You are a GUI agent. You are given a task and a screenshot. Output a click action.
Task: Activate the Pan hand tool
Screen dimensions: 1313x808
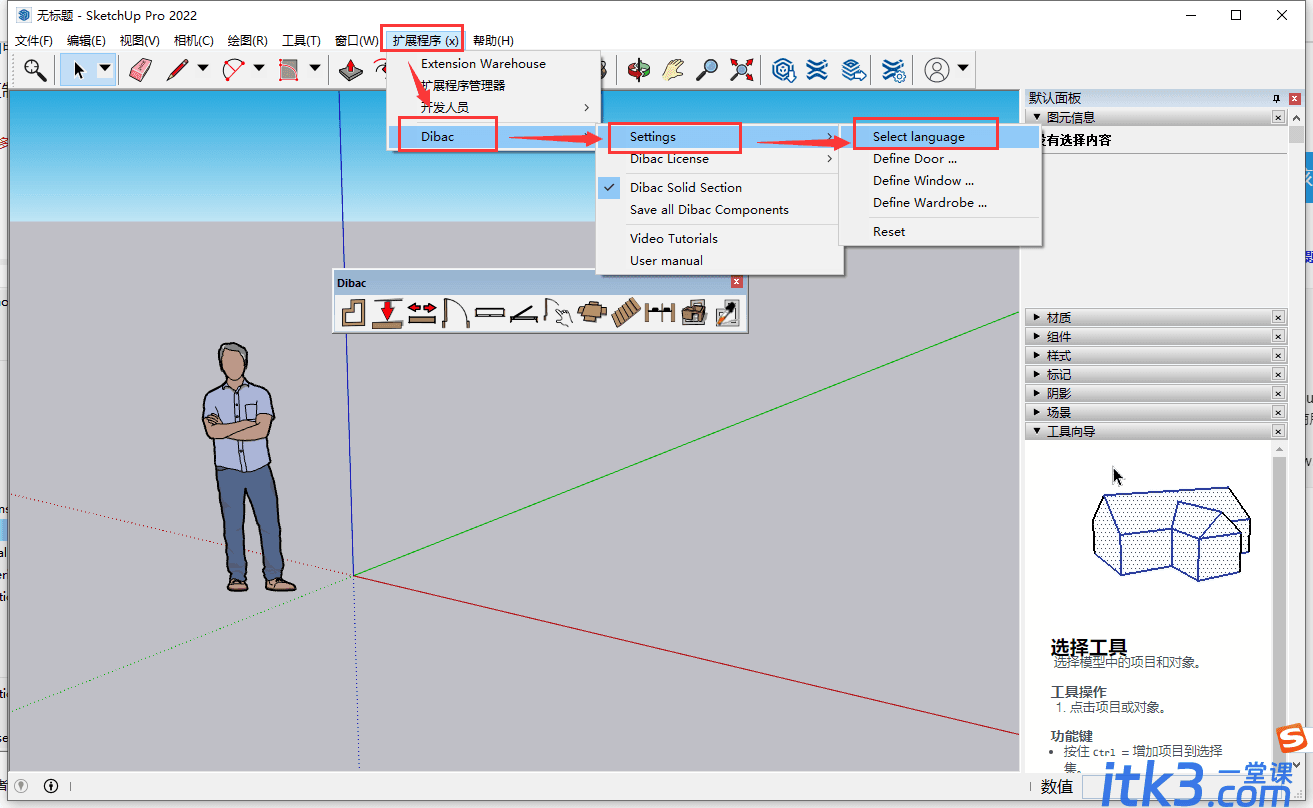point(673,69)
